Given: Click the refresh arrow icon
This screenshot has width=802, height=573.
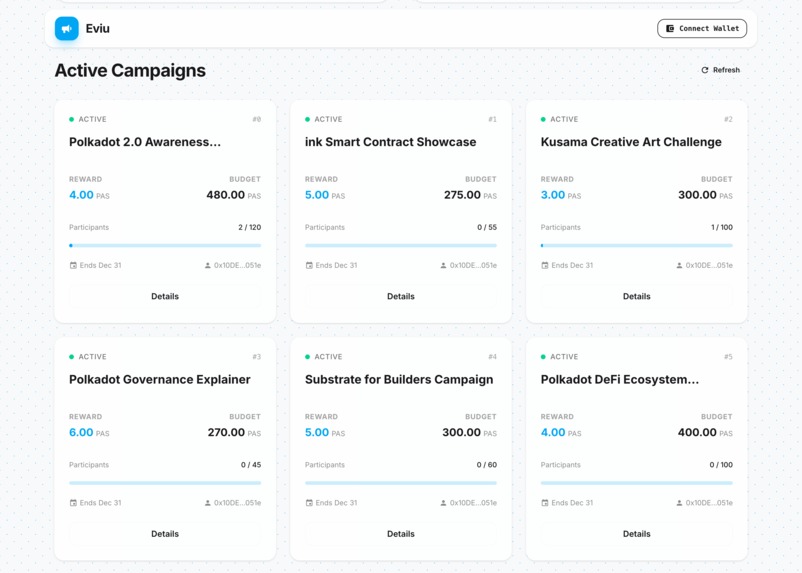Looking at the screenshot, I should 705,70.
